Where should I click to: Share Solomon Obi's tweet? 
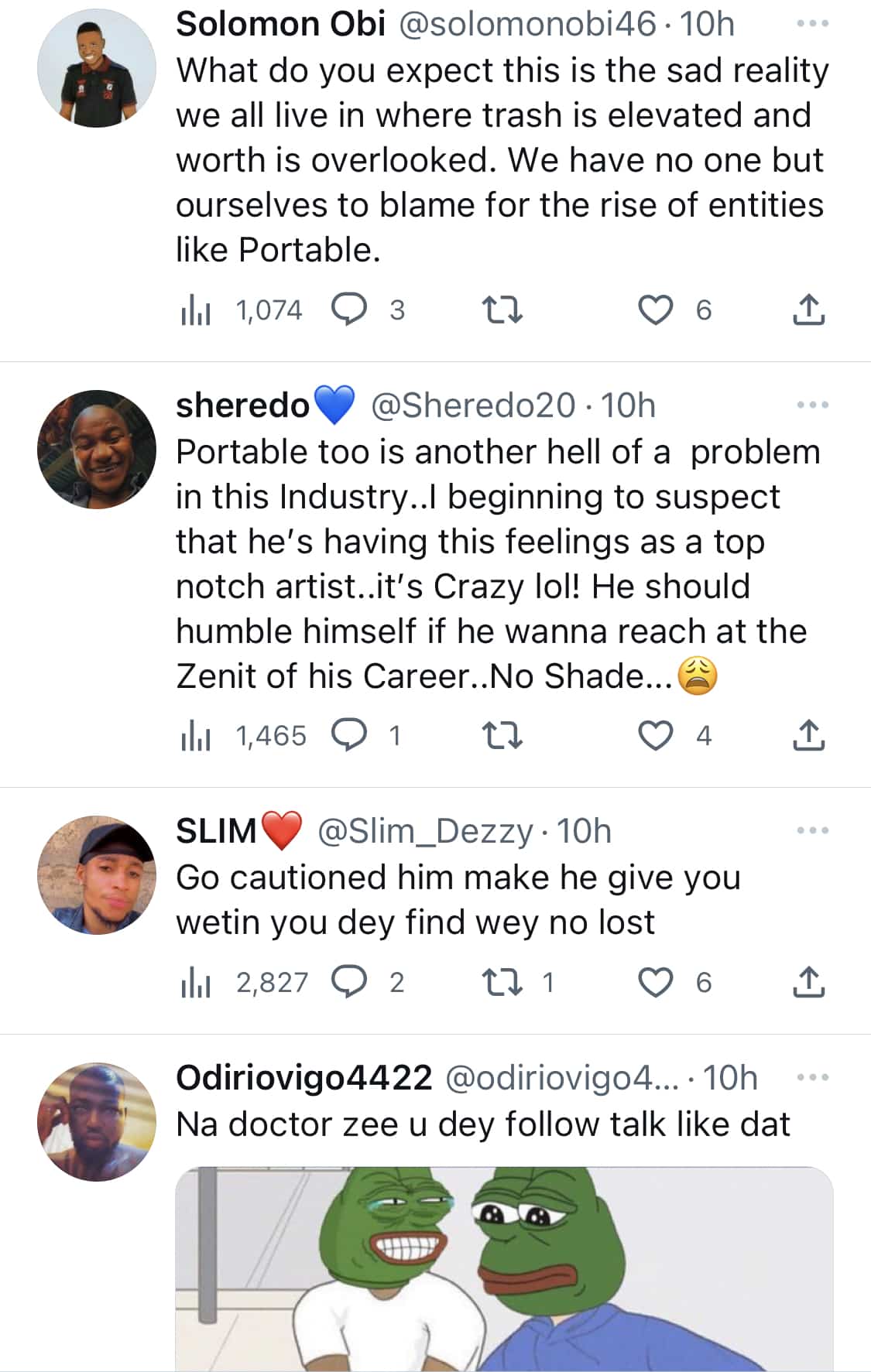(808, 310)
